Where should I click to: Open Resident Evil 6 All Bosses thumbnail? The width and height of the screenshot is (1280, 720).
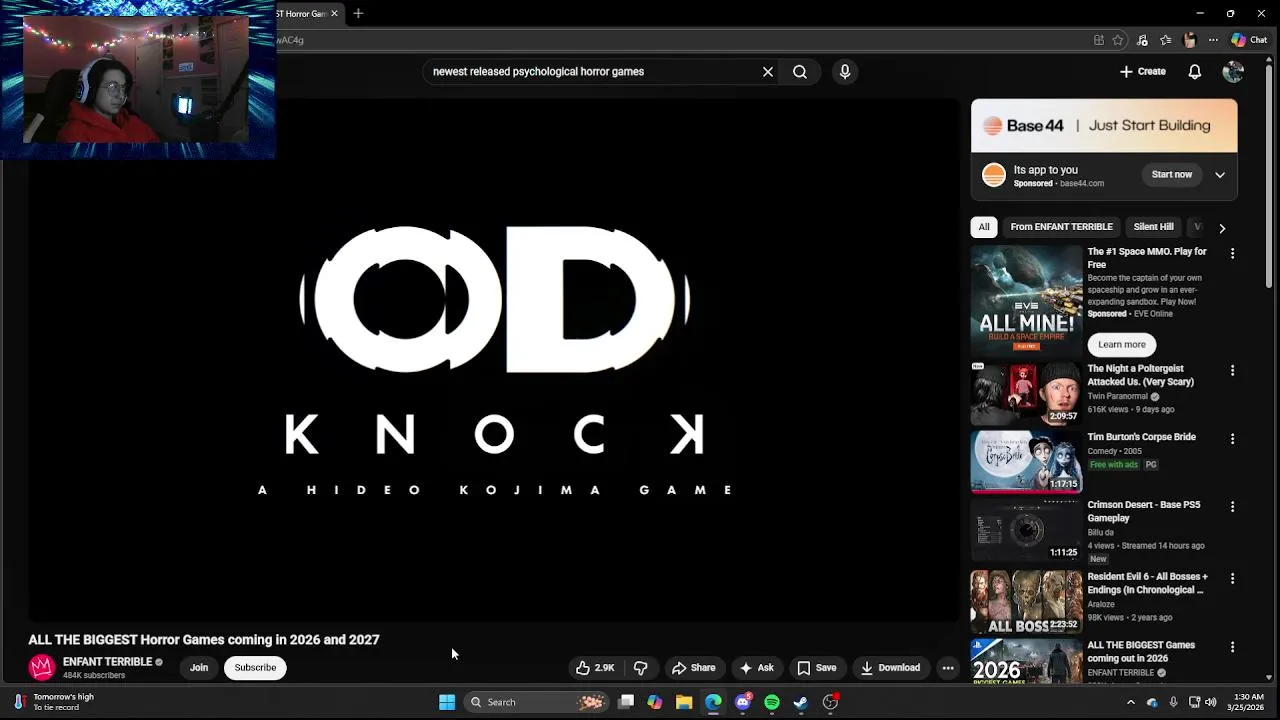tap(1026, 602)
